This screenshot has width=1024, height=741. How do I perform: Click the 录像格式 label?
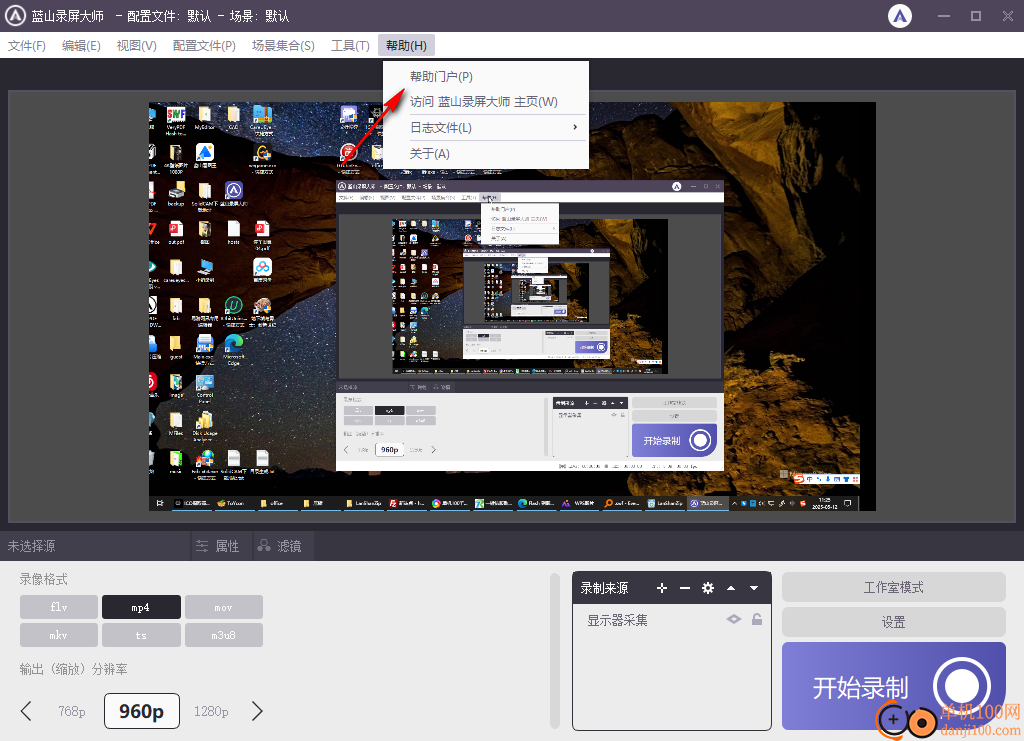pos(44,579)
